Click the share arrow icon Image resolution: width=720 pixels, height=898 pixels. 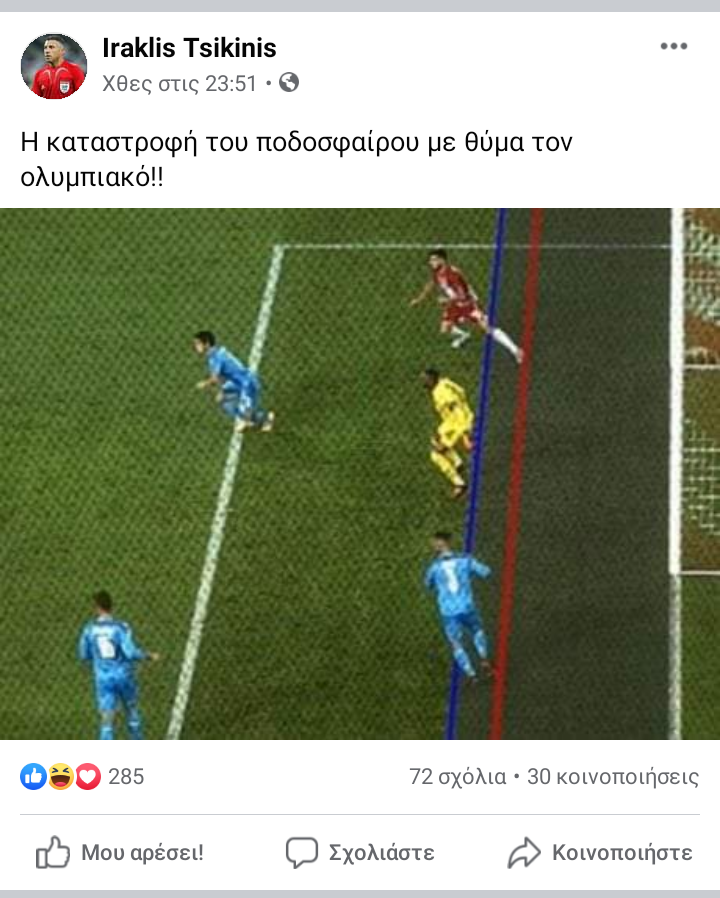click(524, 852)
